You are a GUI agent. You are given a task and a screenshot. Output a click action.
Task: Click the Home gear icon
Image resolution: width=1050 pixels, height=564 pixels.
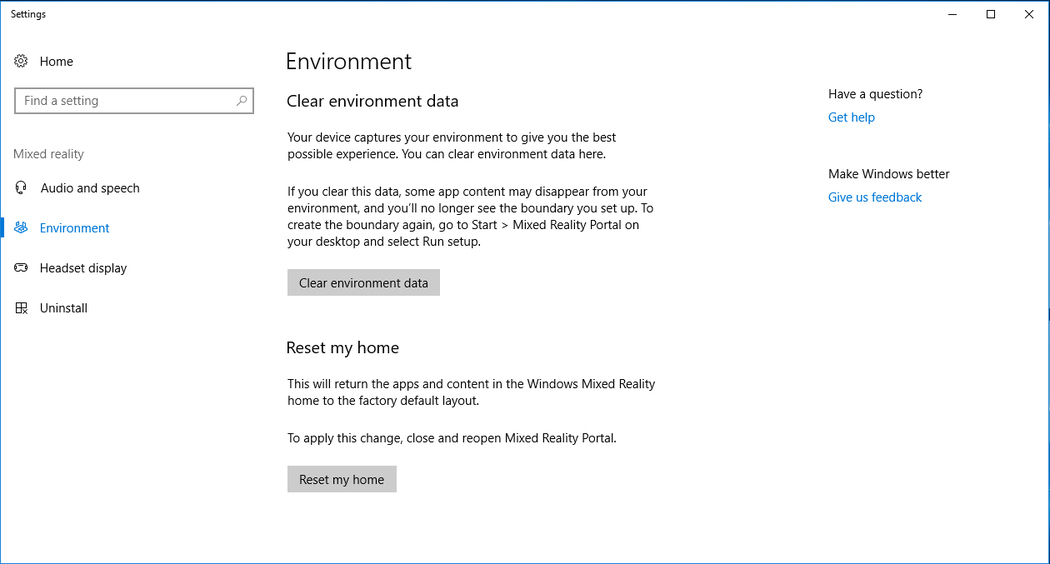[x=21, y=62]
